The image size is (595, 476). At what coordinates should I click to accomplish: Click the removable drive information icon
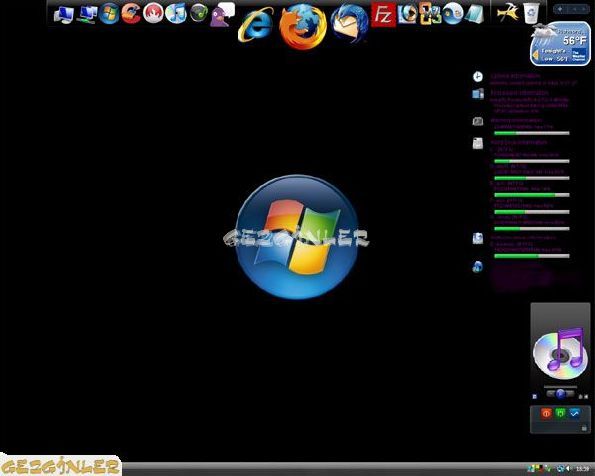(478, 238)
